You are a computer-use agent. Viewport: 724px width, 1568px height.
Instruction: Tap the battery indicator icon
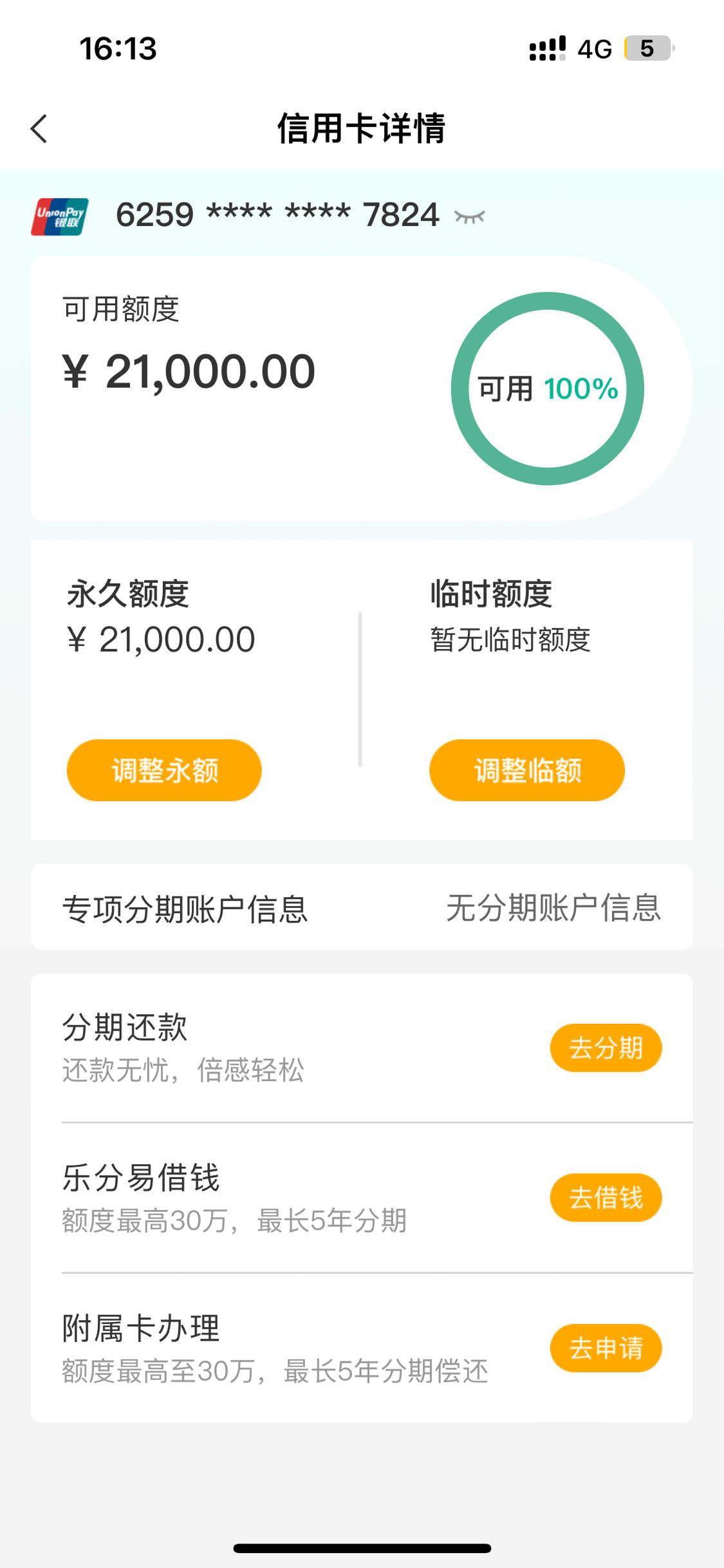649,48
